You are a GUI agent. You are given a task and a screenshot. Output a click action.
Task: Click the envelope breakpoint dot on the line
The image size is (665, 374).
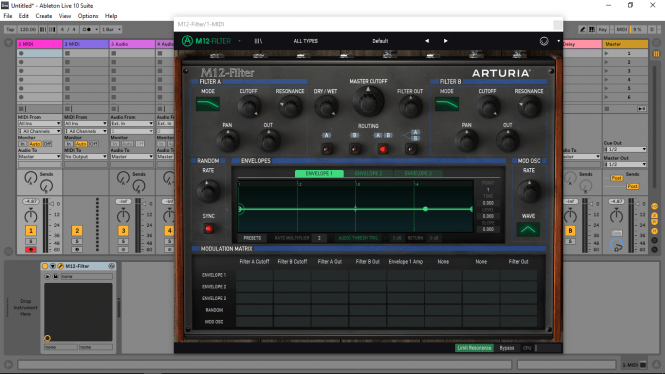click(x=425, y=209)
